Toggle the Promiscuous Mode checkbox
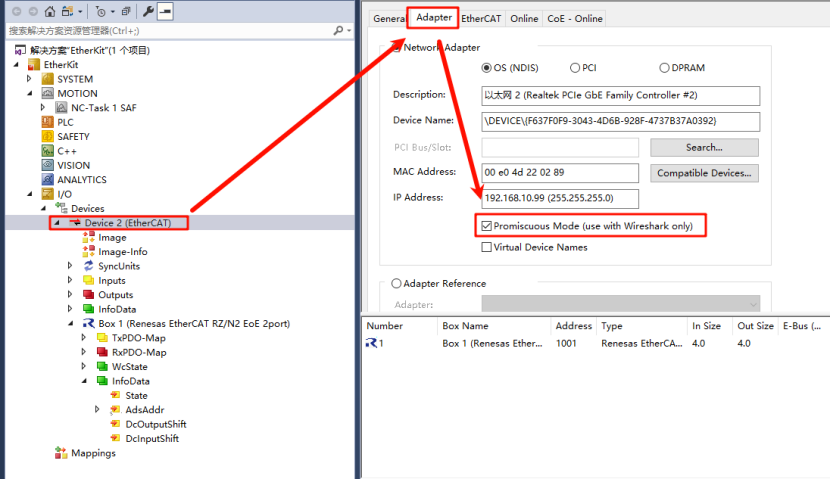This screenshot has height=480, width=830. [x=486, y=226]
